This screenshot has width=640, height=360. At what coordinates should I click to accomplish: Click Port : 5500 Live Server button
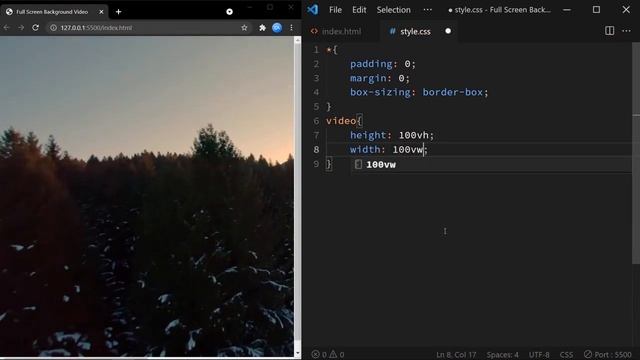[608, 354]
